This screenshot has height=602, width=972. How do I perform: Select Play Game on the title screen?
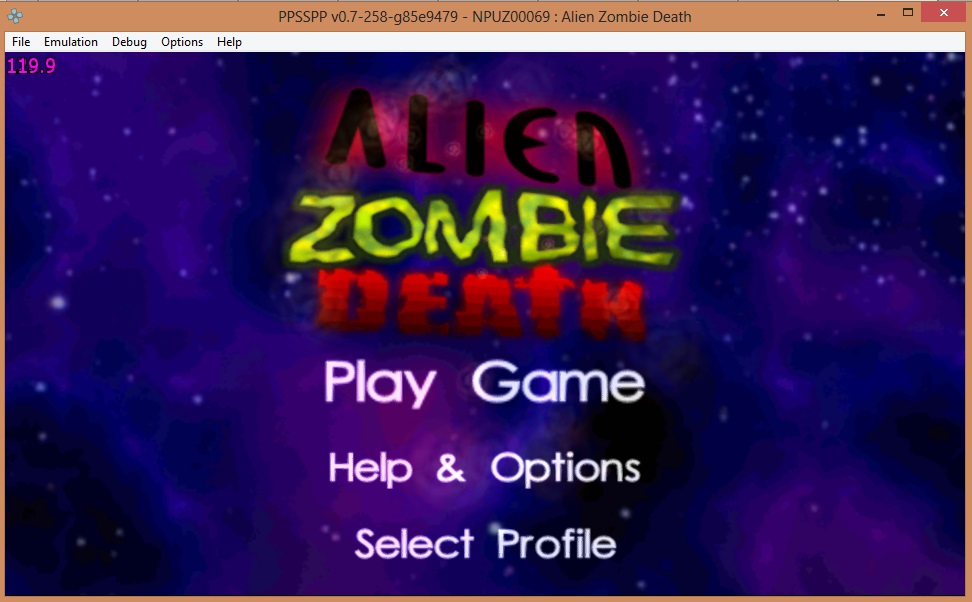tap(484, 383)
